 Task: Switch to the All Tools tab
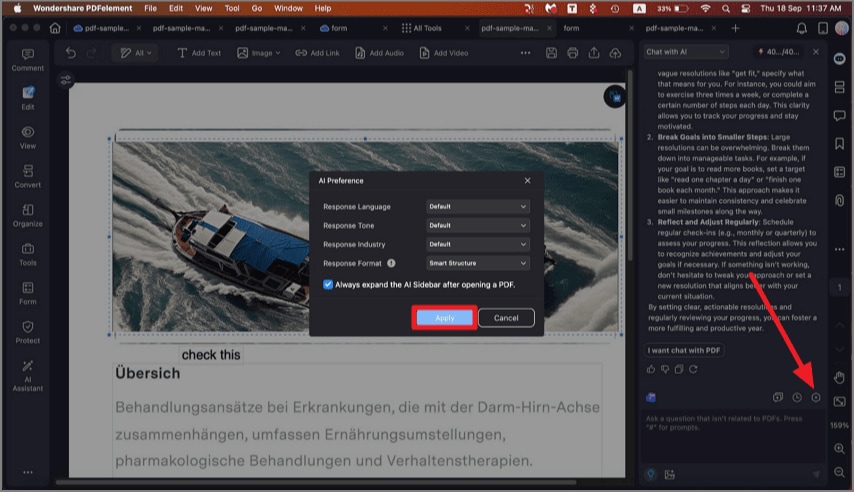tap(428, 28)
